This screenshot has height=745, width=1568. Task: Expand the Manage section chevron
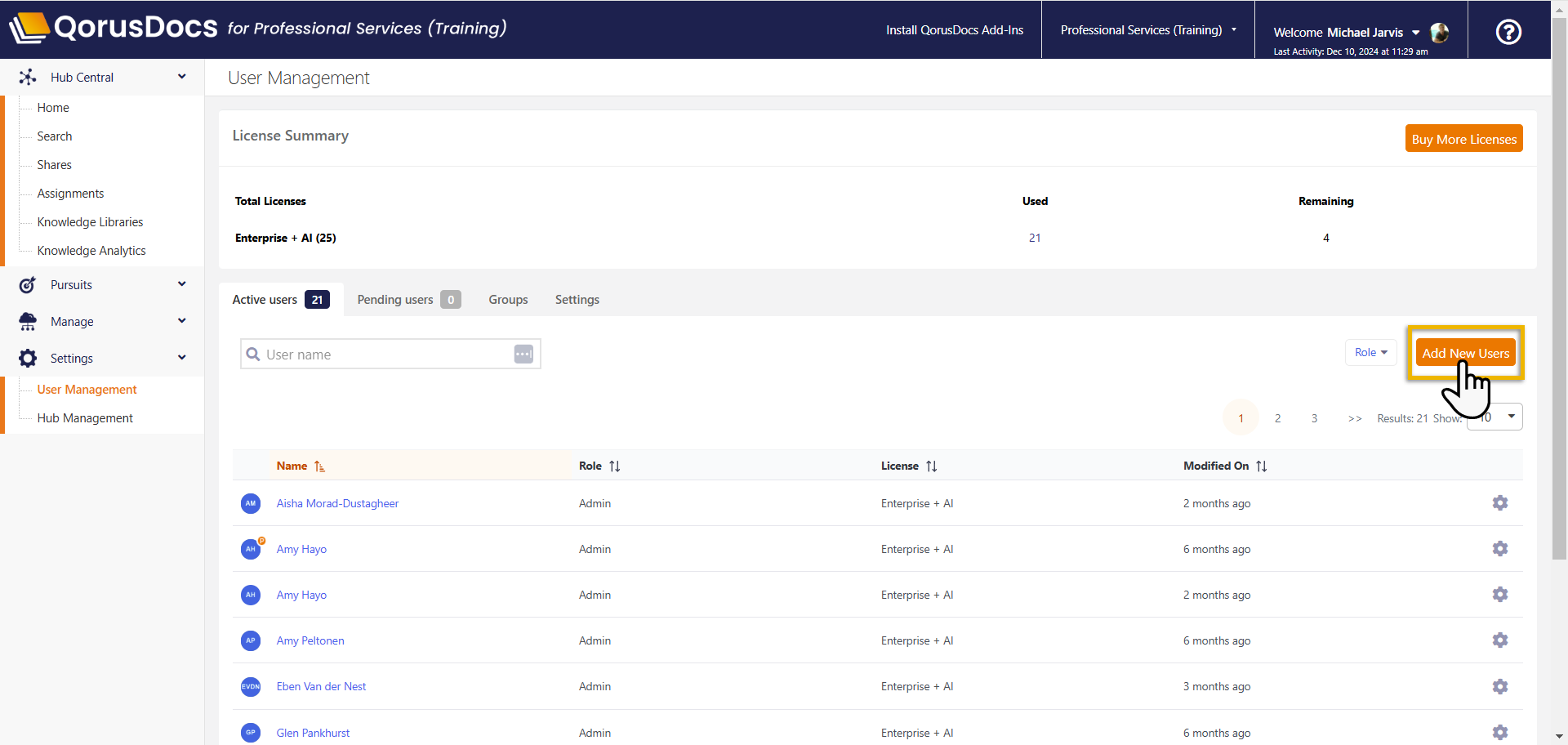pyautogui.click(x=182, y=320)
